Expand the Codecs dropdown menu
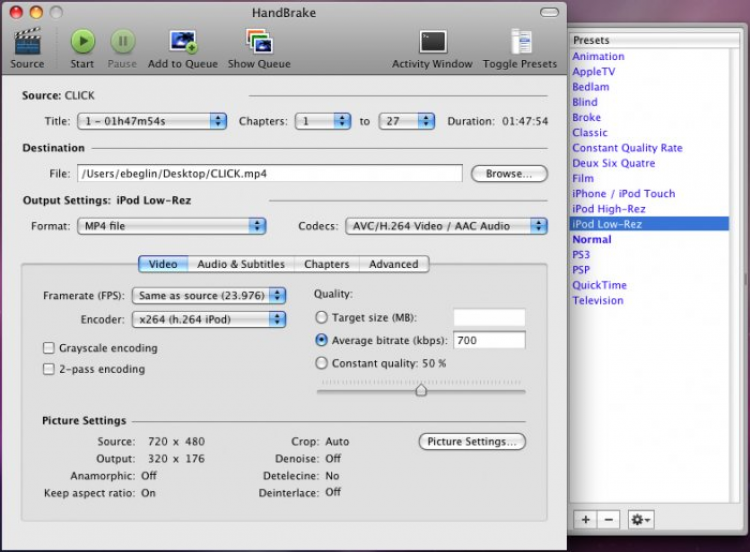This screenshot has width=750, height=552. coord(446,226)
